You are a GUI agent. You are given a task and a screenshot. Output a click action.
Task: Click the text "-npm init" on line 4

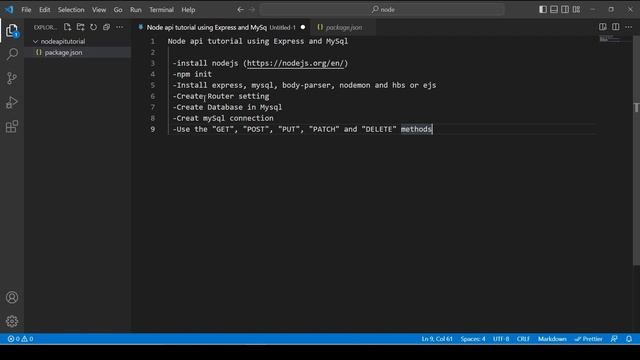[192, 74]
